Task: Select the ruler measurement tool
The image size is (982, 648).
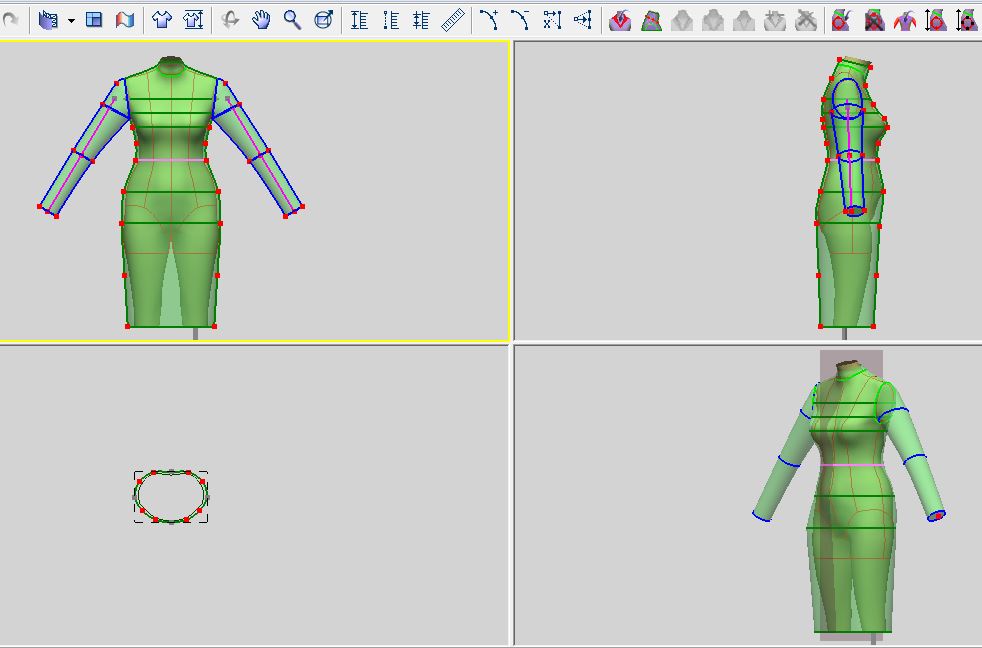Action: coord(453,19)
